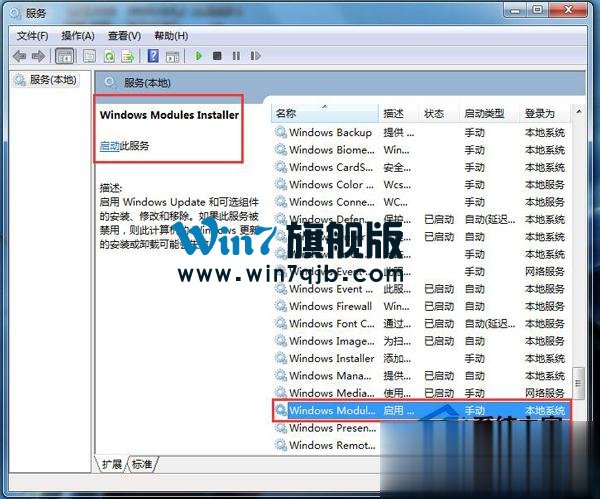Open the 查看(V) menu

[124, 36]
